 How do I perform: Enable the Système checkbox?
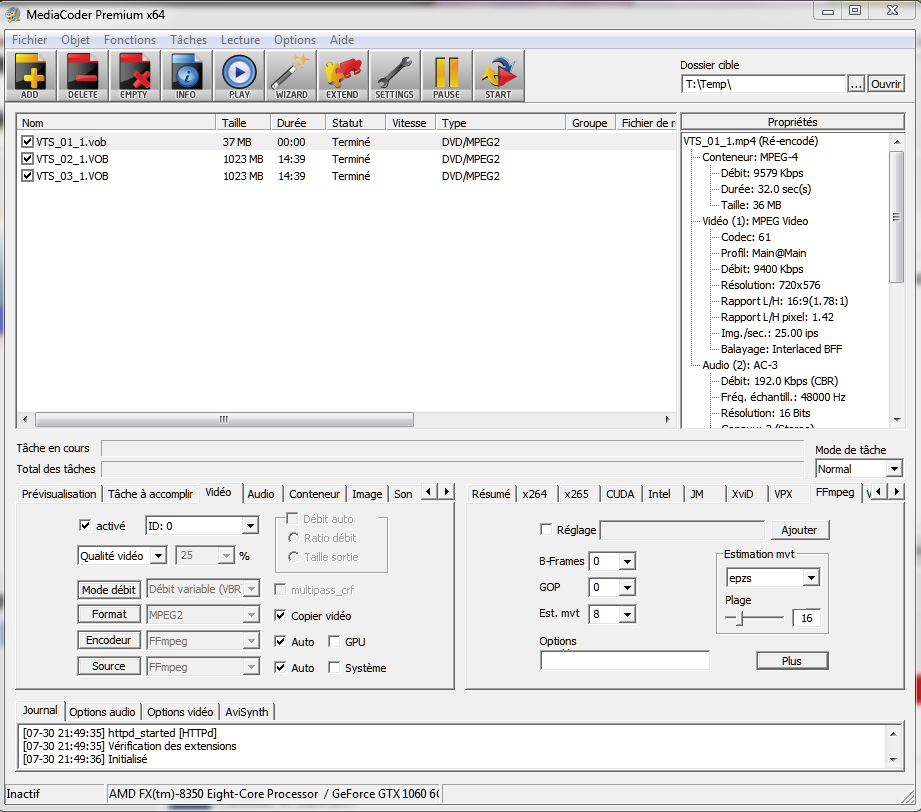coord(334,667)
